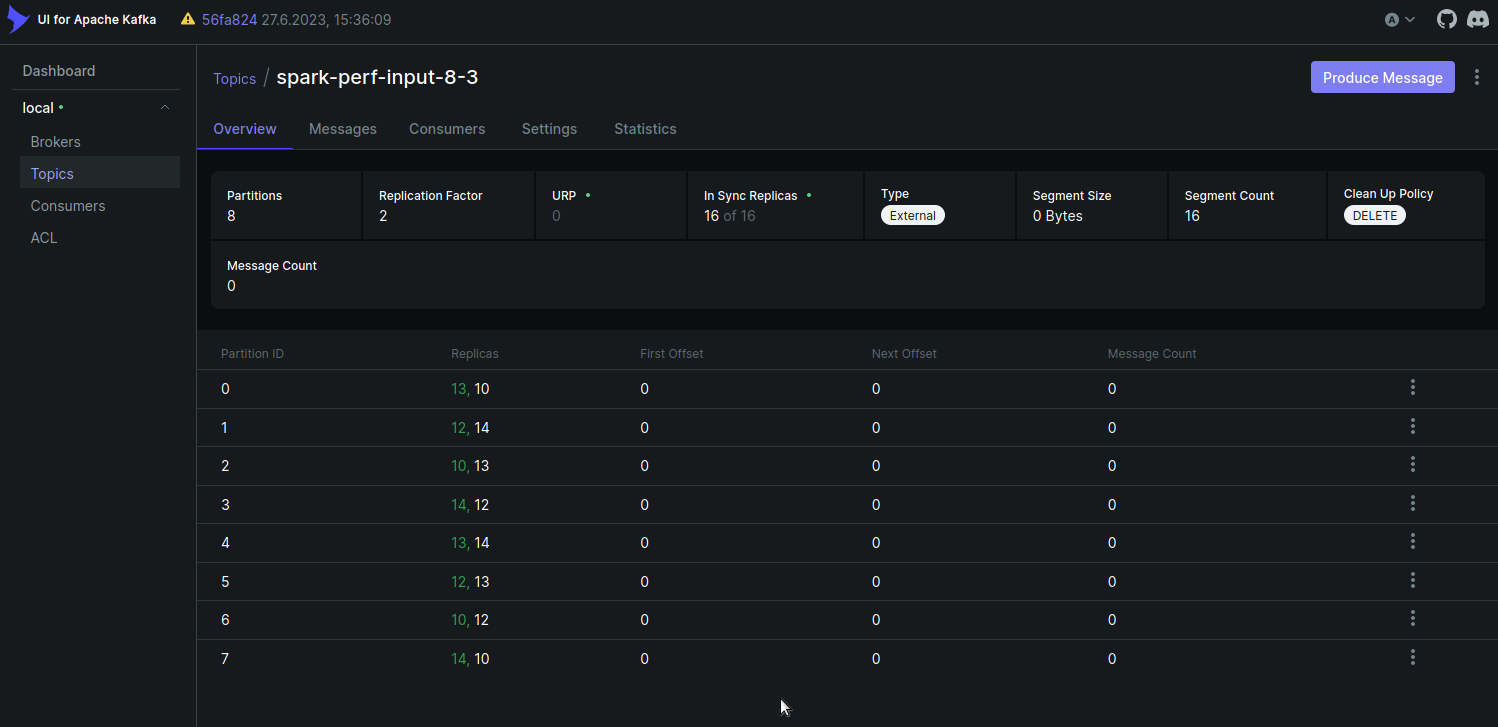The height and width of the screenshot is (727, 1498).
Task: Click the First Offset column header
Action: point(672,354)
